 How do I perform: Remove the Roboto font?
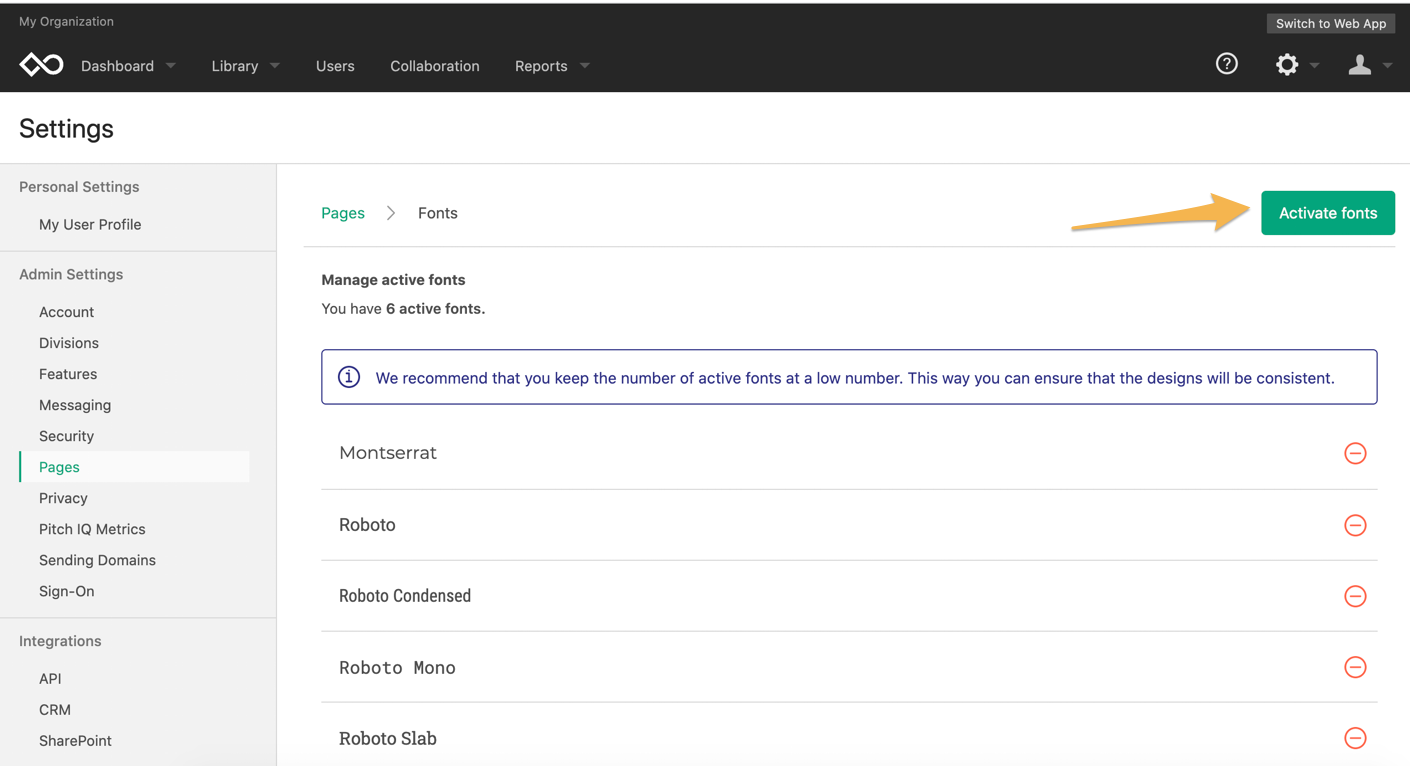[1355, 525]
